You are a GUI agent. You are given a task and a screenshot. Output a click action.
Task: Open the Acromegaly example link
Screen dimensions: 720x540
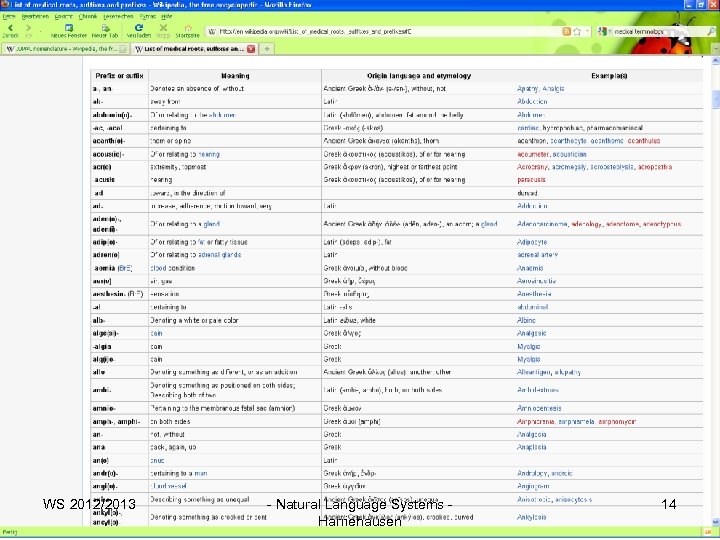[569, 167]
